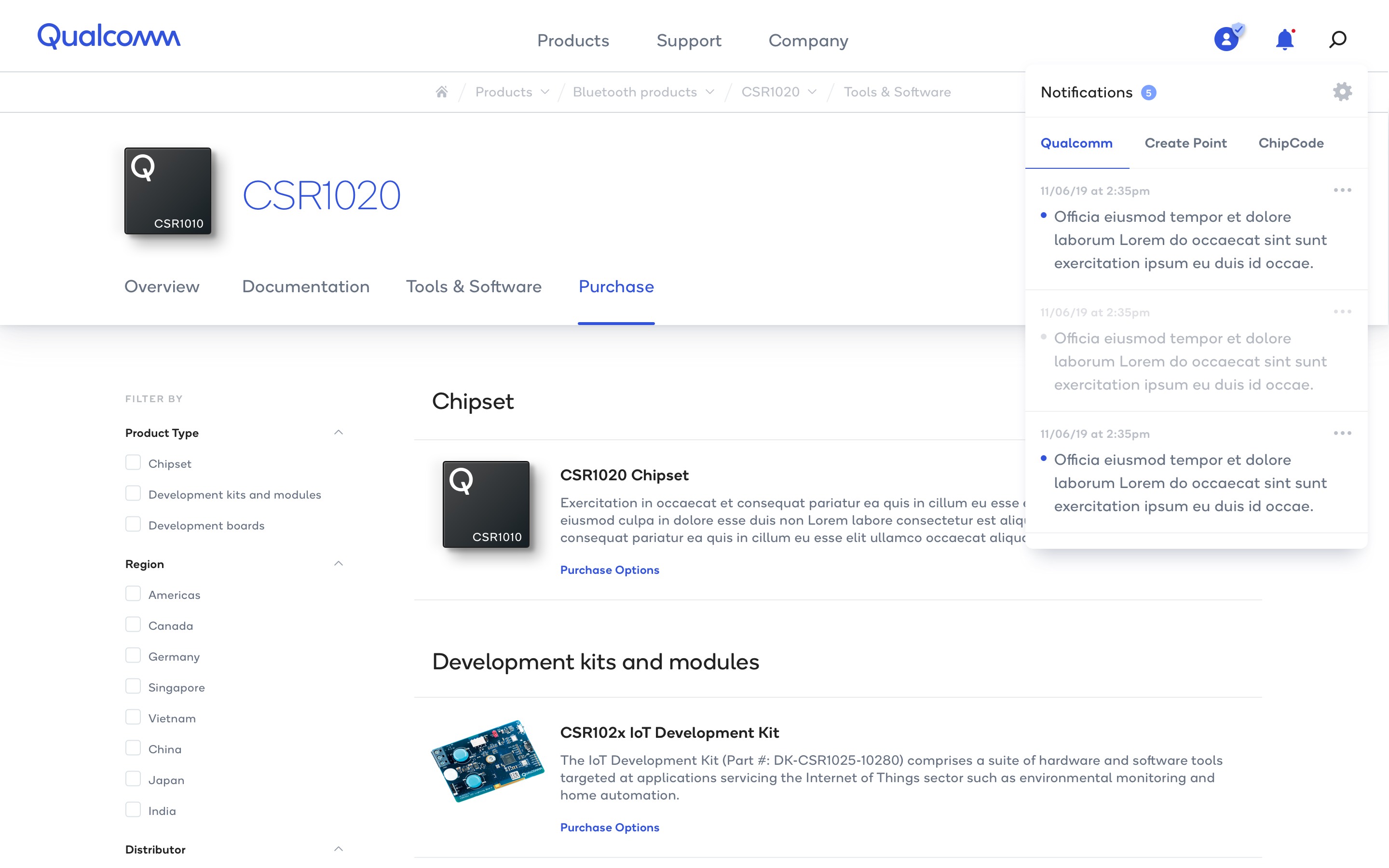1389x868 pixels.
Task: Open the Products top menu
Action: point(573,41)
